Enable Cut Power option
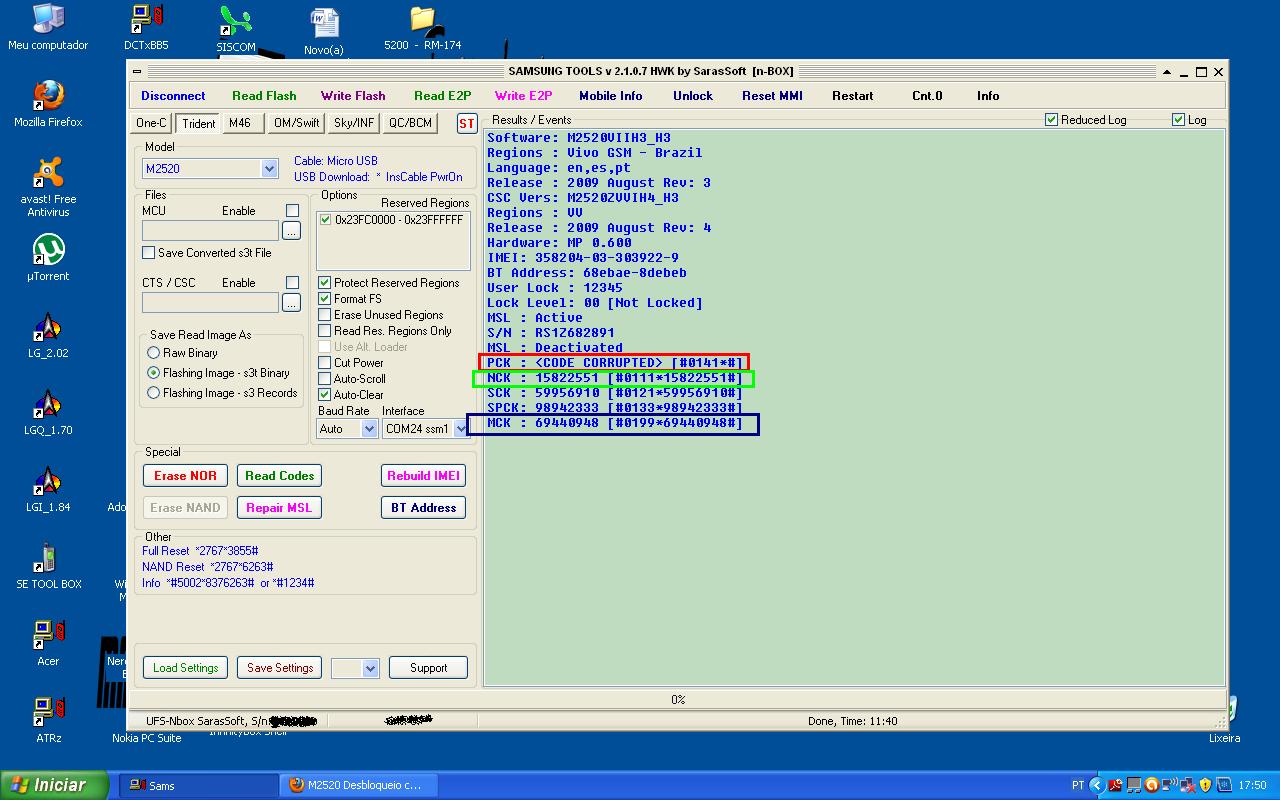The height and width of the screenshot is (800, 1280). coord(324,363)
